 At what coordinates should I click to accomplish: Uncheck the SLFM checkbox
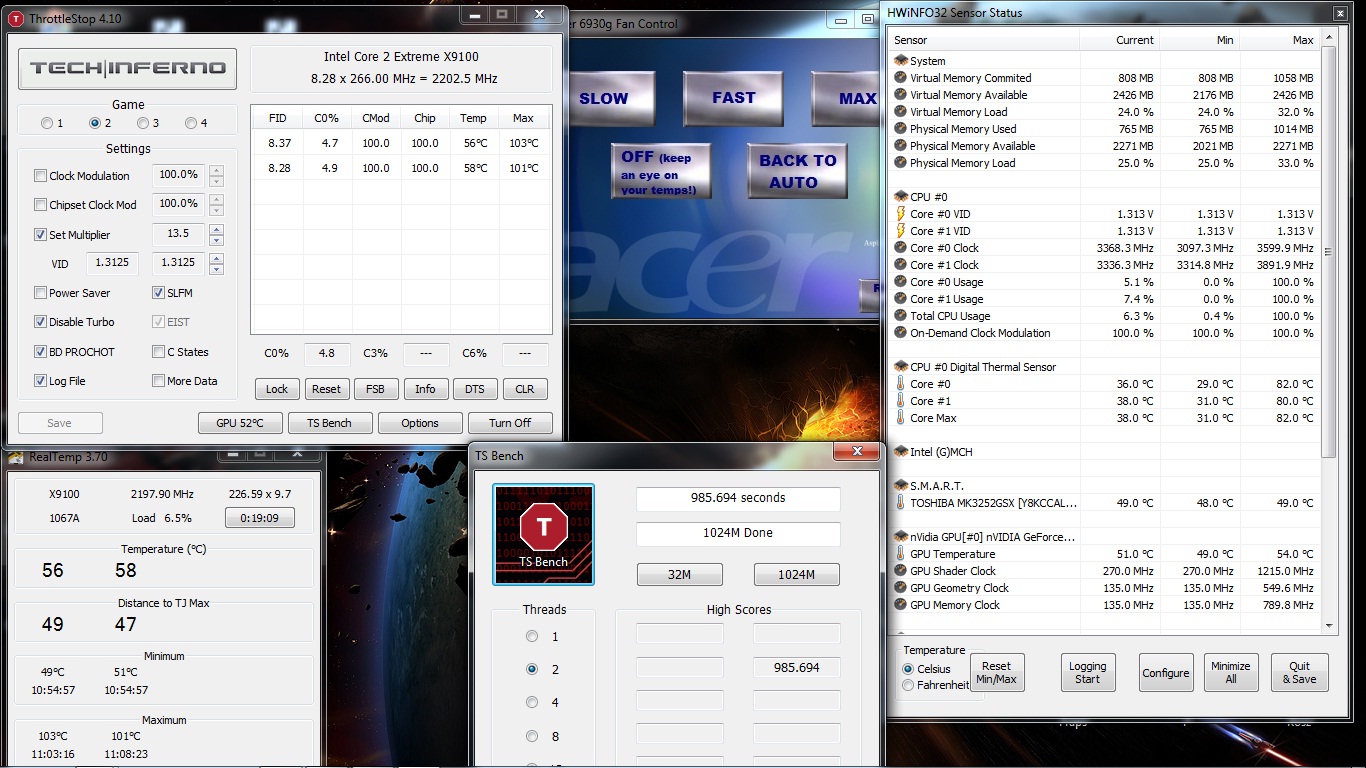pyautogui.click(x=159, y=293)
